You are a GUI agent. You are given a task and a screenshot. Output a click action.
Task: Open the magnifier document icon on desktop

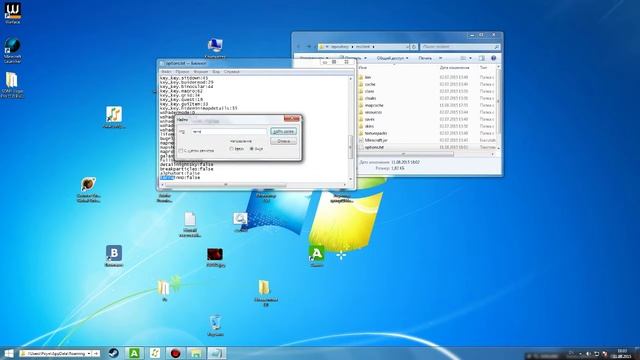tap(240, 222)
